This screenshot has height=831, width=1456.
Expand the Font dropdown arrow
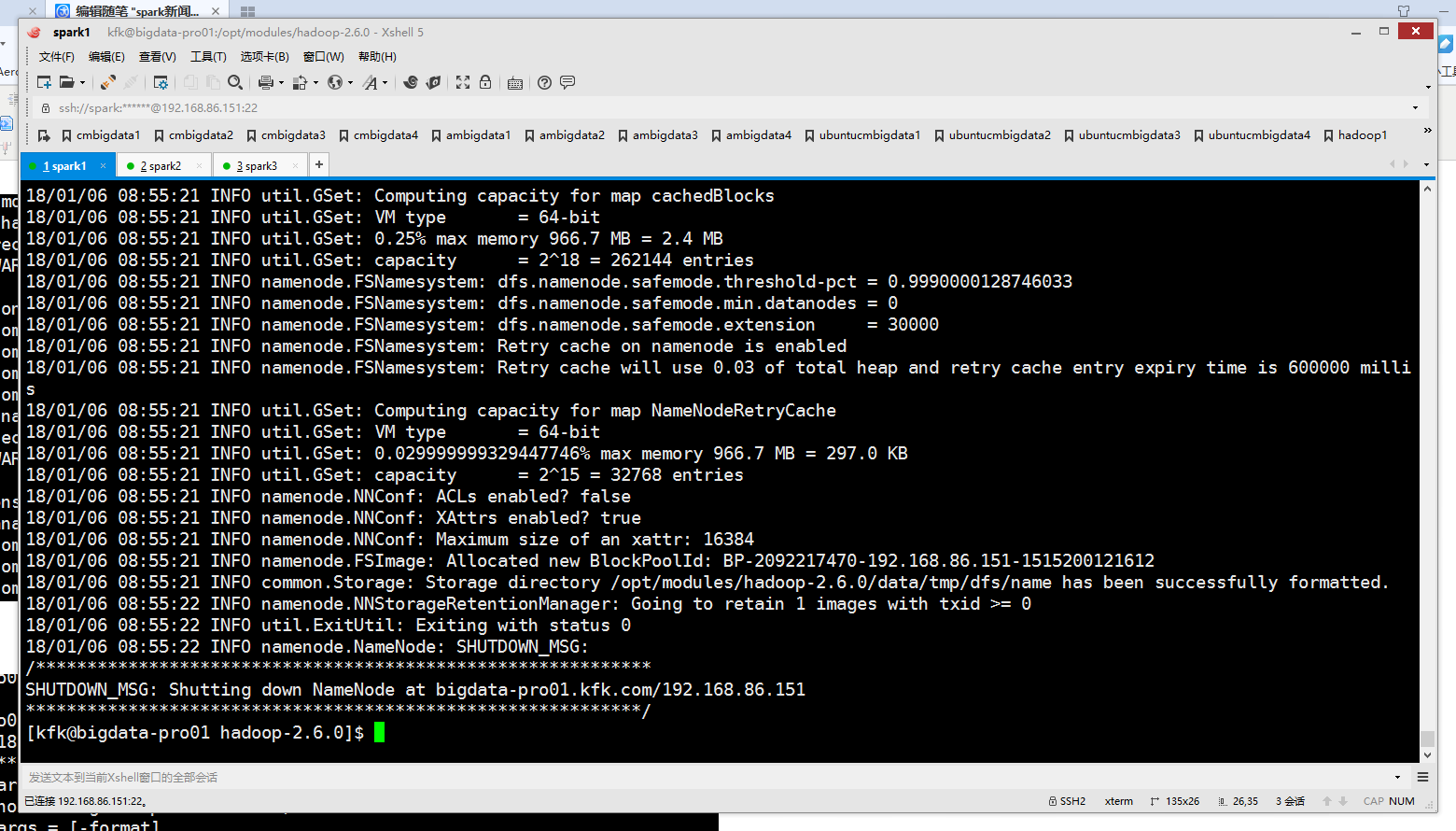click(385, 82)
